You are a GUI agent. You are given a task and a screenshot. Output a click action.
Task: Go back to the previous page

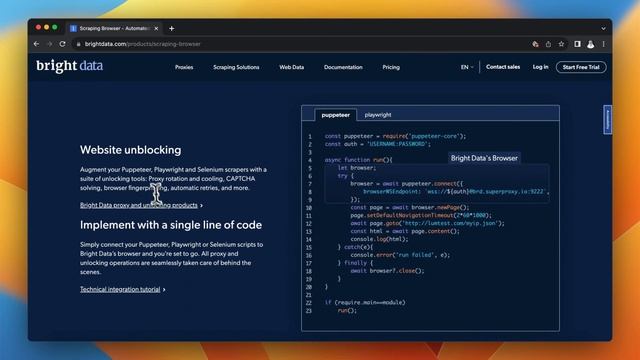(x=36, y=44)
